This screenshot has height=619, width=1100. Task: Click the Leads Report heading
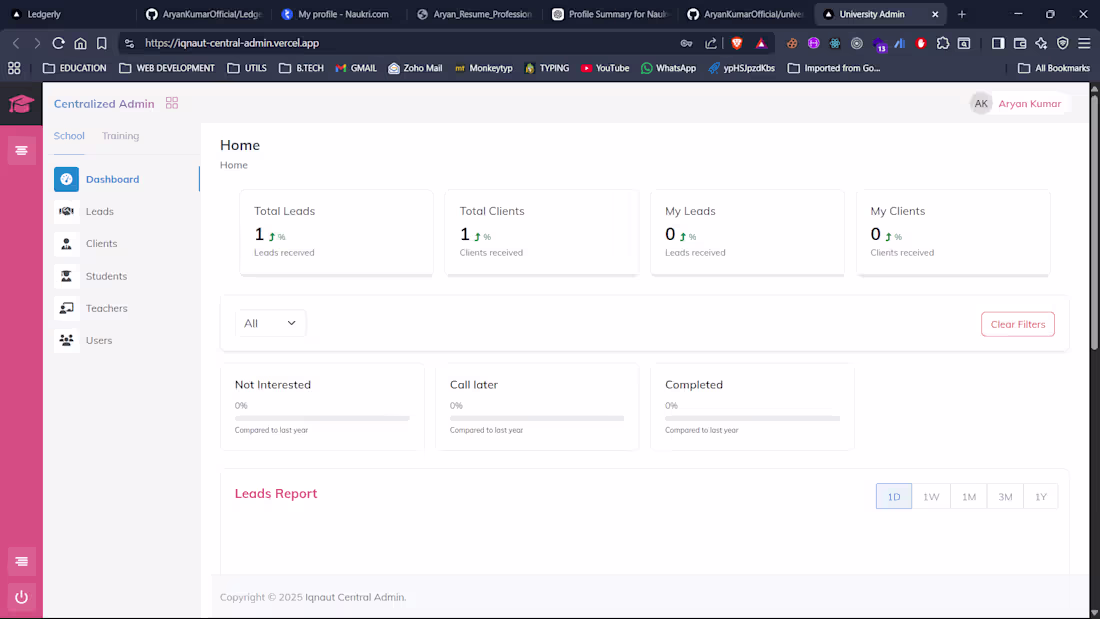[276, 493]
